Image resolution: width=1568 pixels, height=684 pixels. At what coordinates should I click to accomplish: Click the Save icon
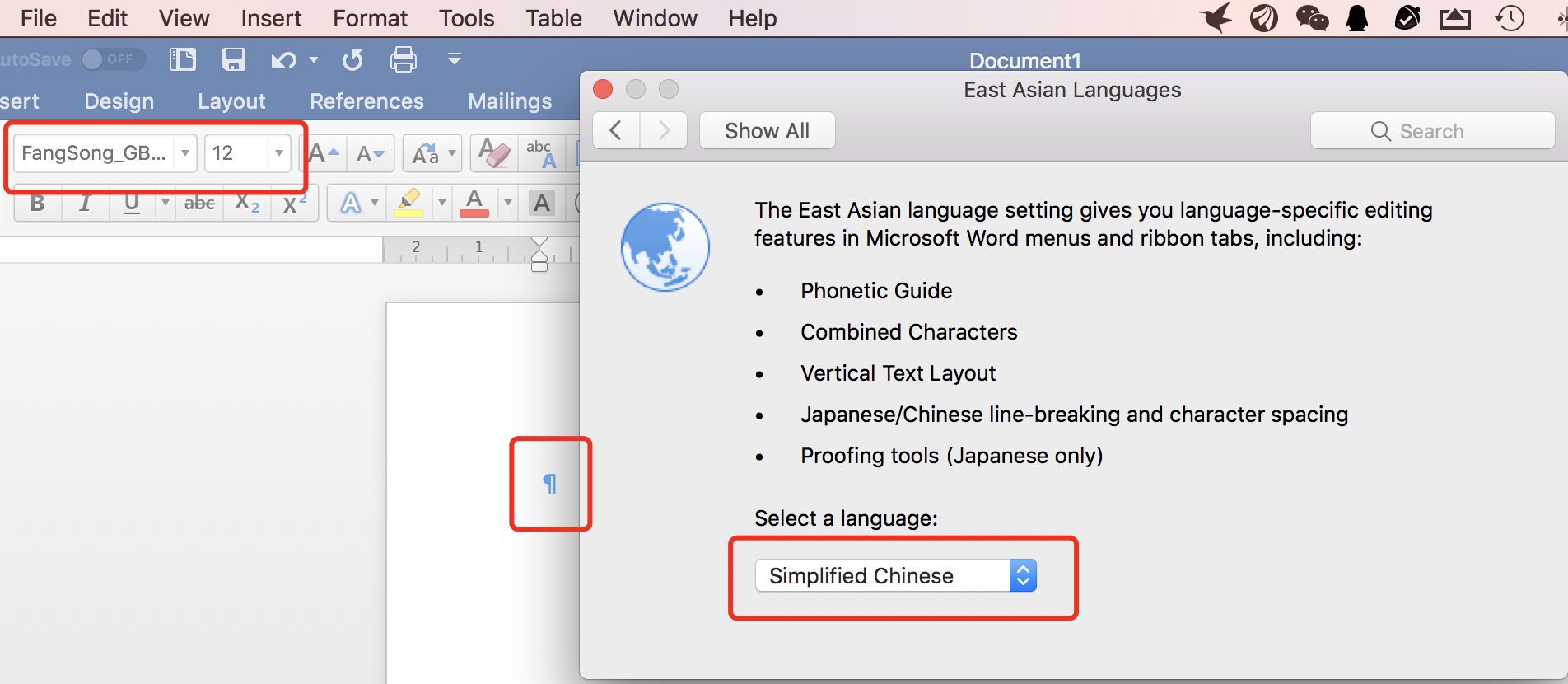(x=234, y=59)
